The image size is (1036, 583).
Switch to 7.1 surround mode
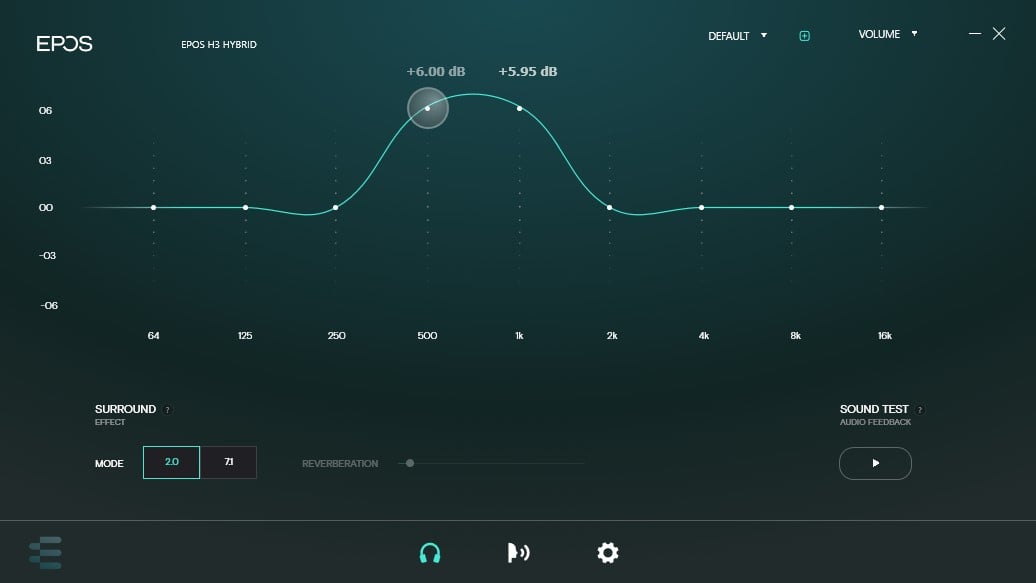pos(229,463)
